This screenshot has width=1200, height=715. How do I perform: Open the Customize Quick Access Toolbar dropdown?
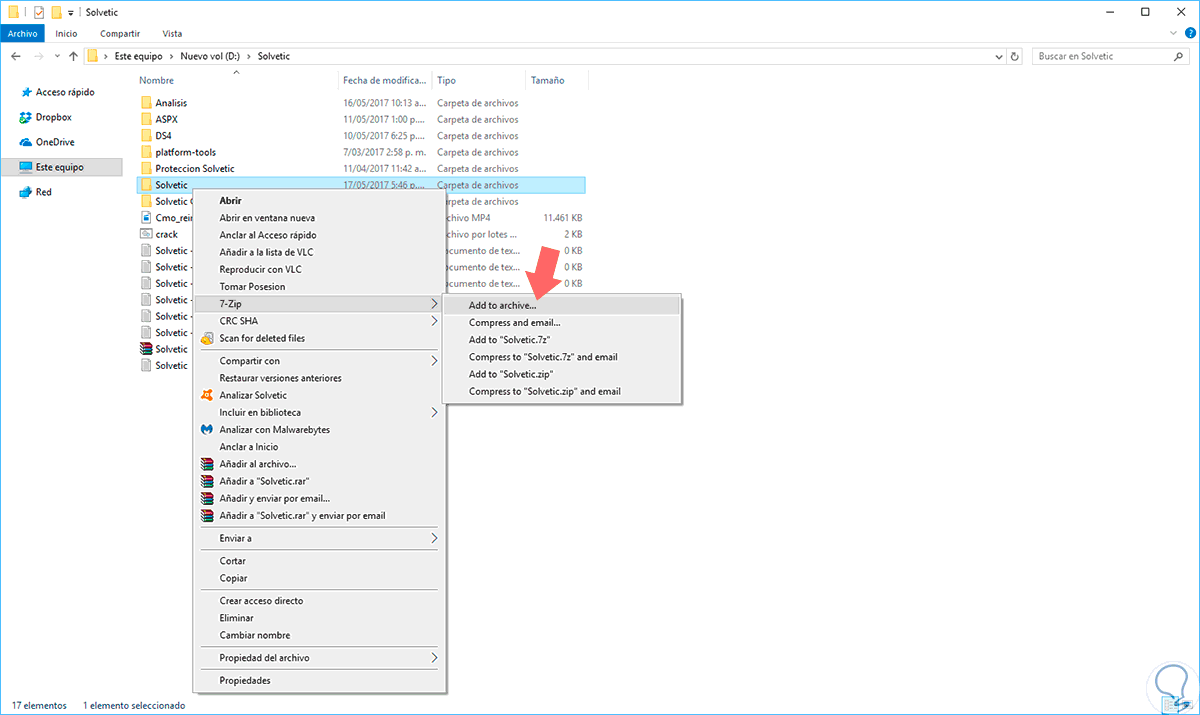[x=71, y=13]
